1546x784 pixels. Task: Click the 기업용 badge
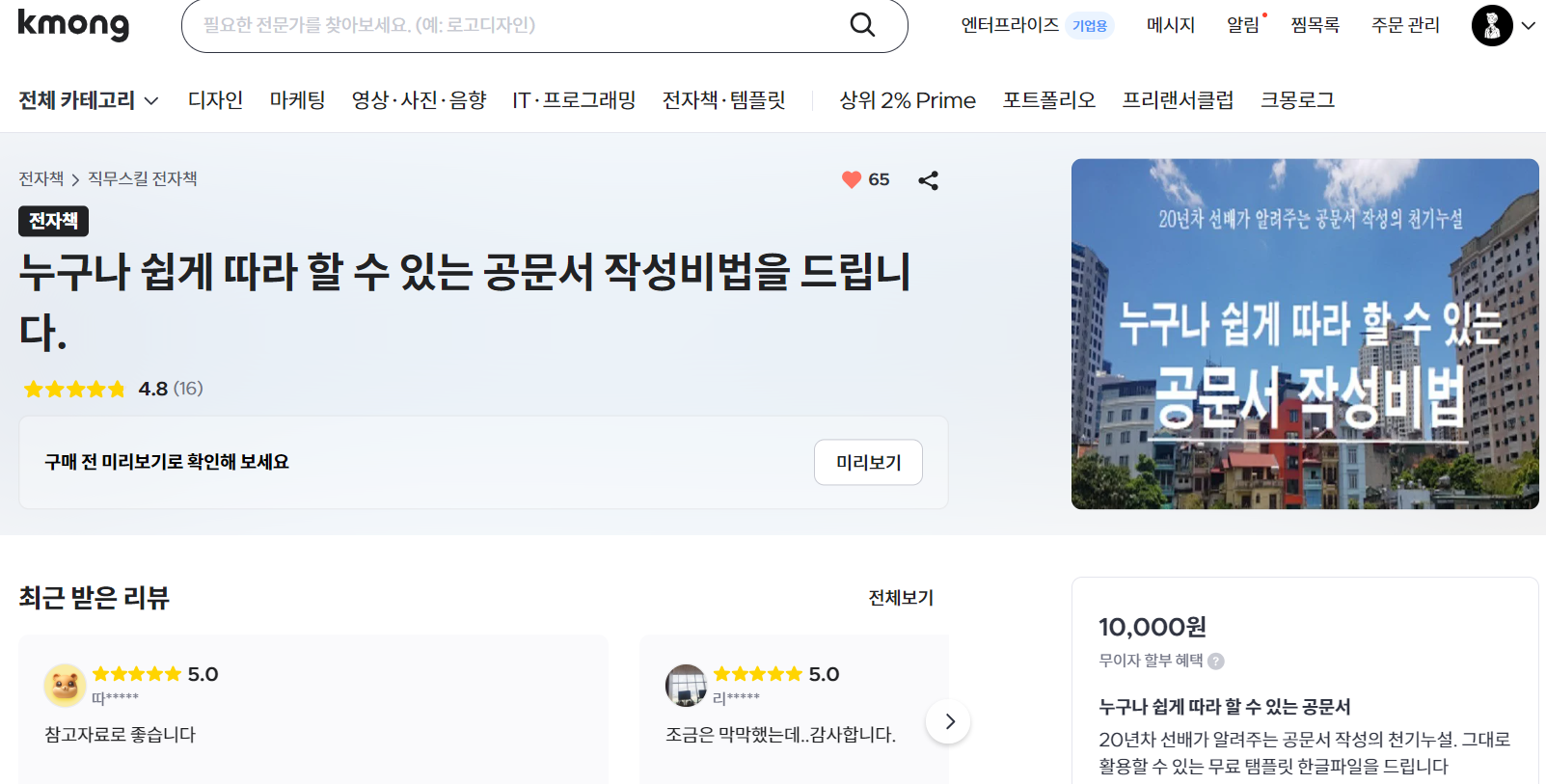pos(1090,26)
